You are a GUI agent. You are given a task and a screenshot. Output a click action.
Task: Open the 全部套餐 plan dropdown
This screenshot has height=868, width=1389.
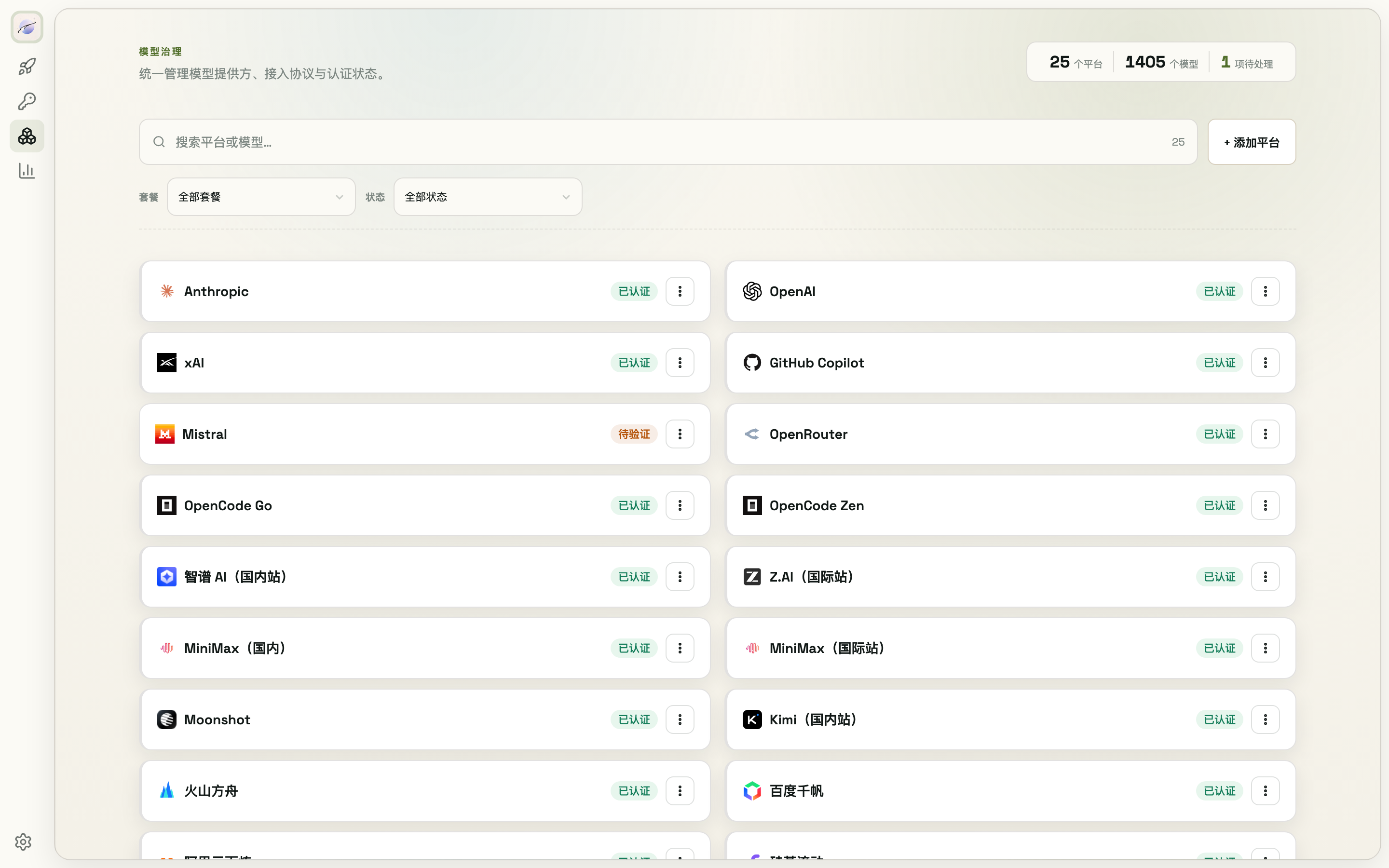(x=261, y=197)
